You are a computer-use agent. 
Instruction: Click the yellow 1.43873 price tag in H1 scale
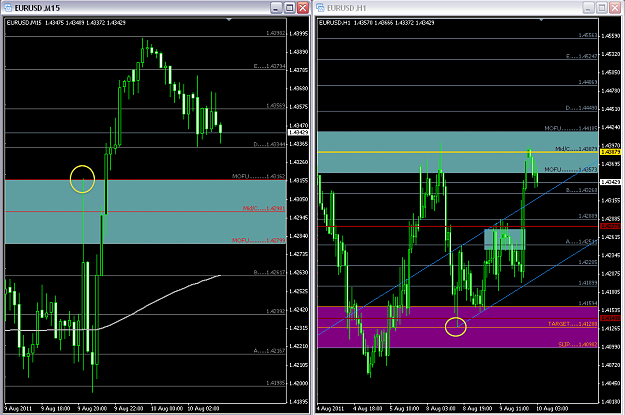click(611, 152)
